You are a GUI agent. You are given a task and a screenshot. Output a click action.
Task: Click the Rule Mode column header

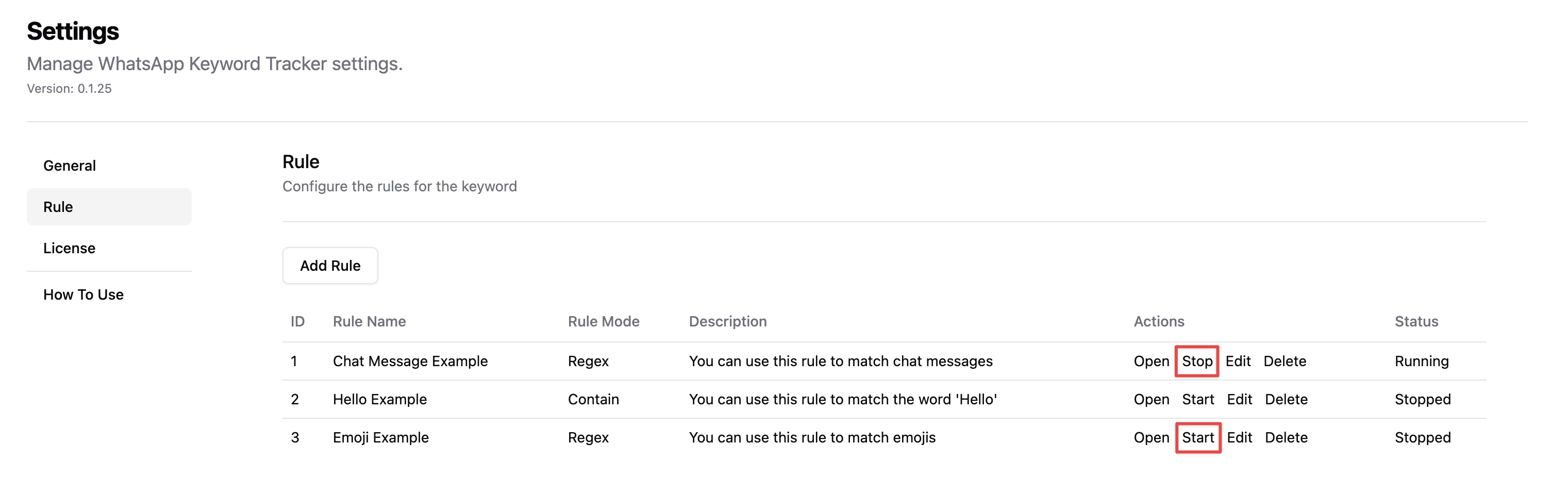[x=603, y=321]
